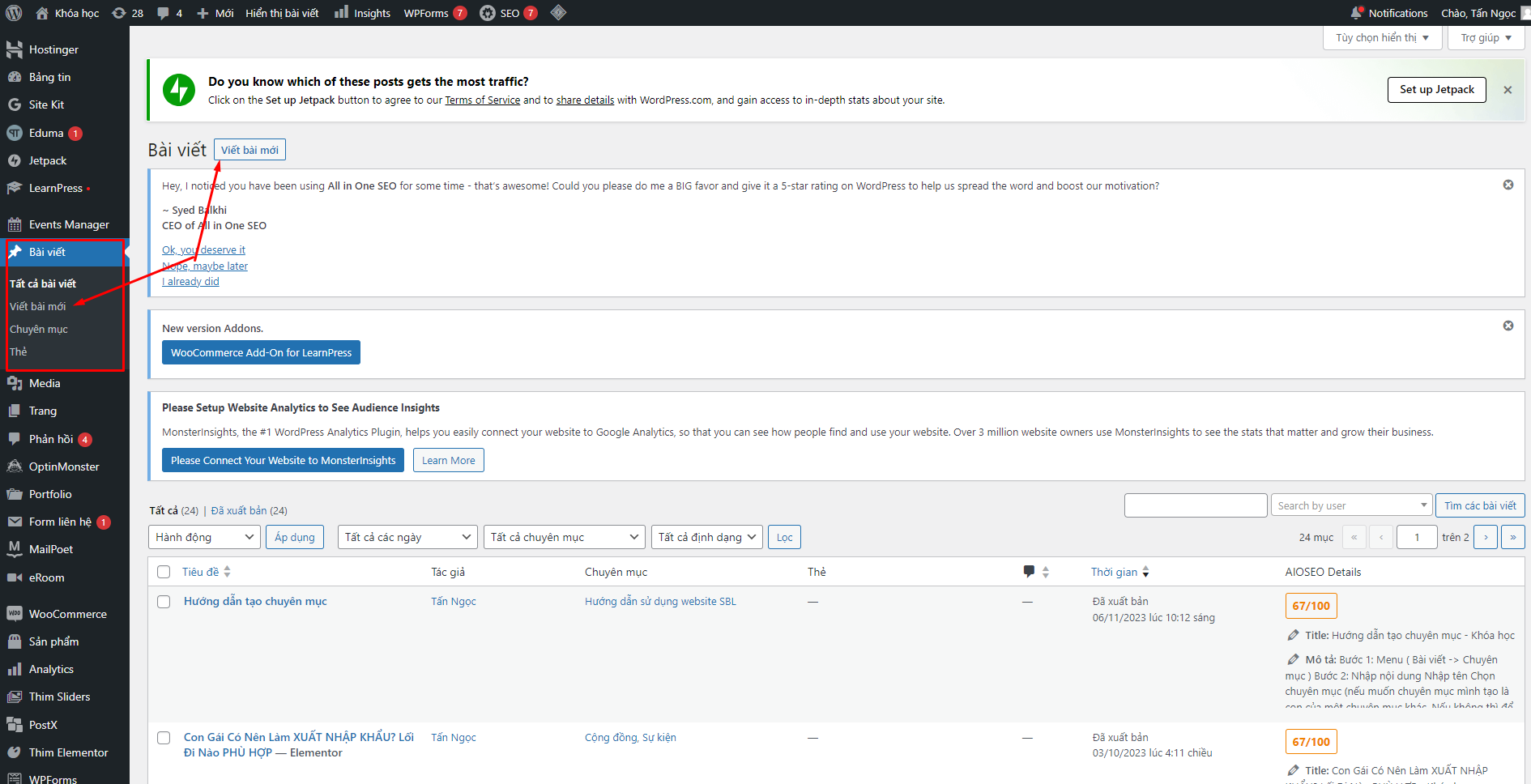
Task: Open the updates icon showing 28
Action: coord(127,13)
